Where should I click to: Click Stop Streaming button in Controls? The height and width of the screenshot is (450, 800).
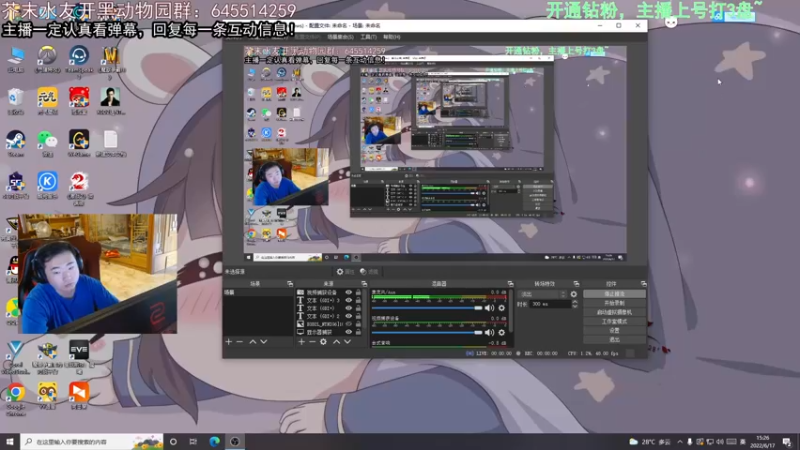click(x=614, y=294)
